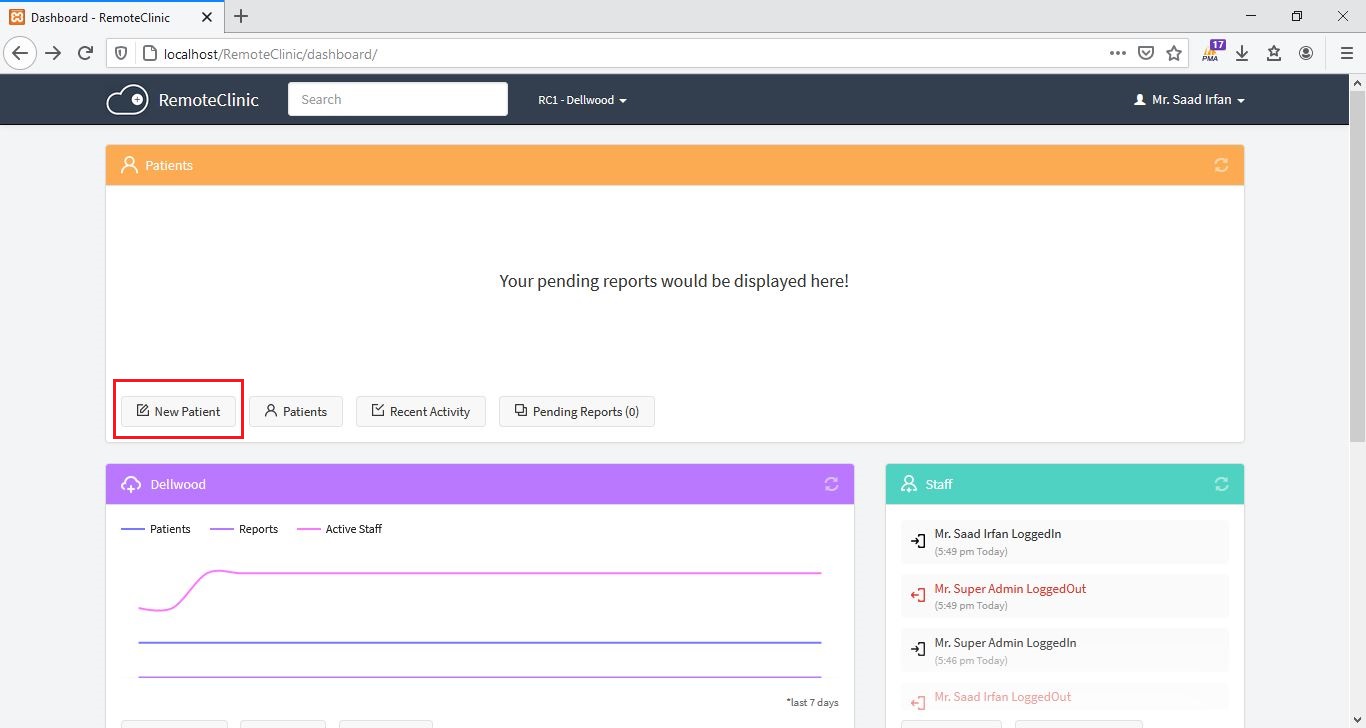Click the New Patient button

[178, 411]
